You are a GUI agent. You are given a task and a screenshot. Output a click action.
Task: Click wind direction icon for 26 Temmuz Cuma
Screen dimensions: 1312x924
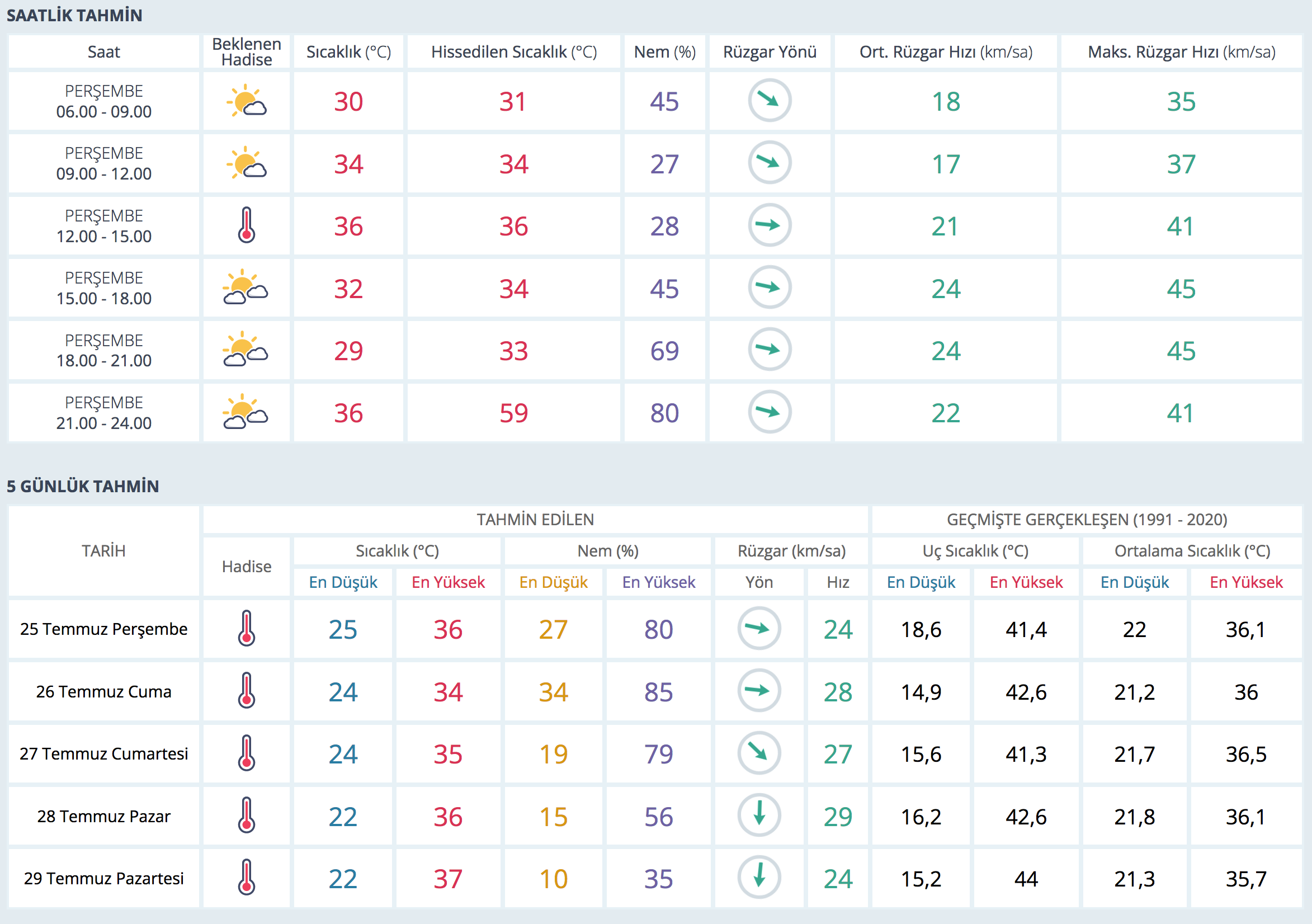click(759, 691)
